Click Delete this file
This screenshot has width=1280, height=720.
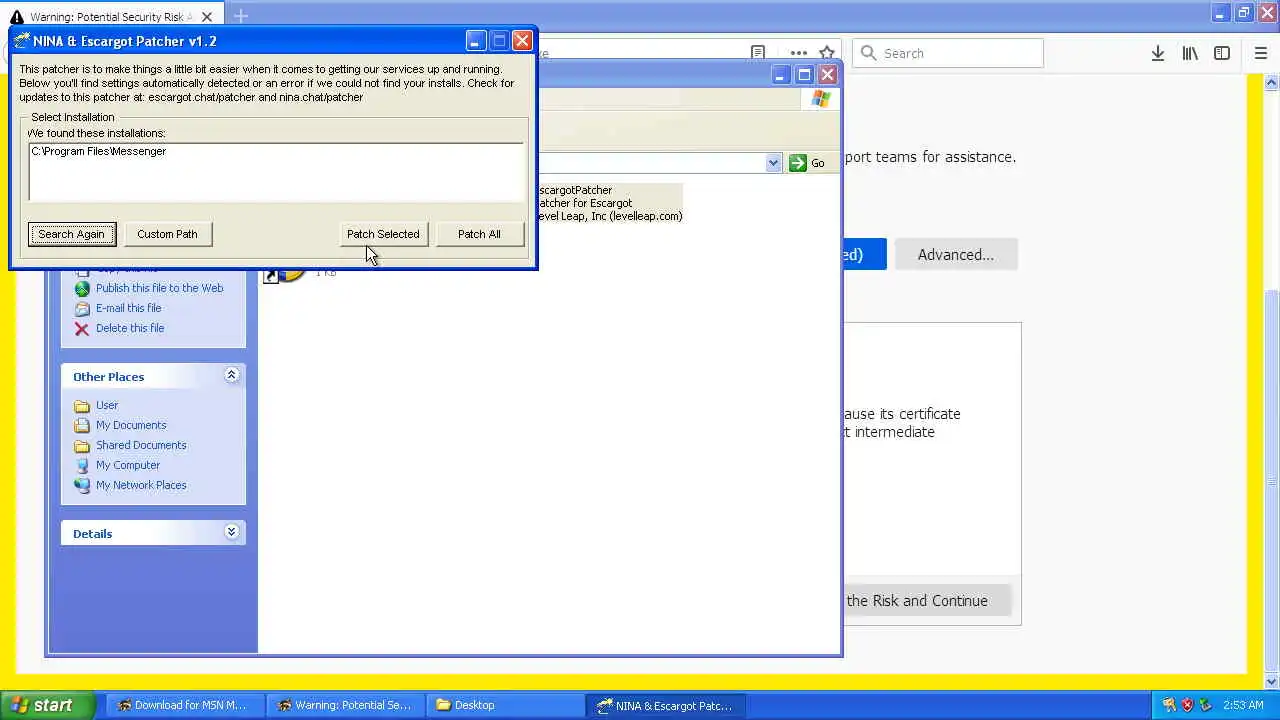(x=130, y=328)
